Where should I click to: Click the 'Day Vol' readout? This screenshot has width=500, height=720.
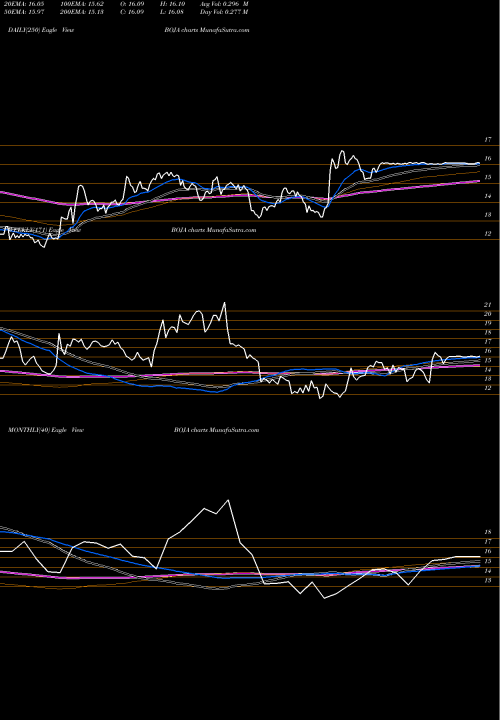tap(224, 11)
